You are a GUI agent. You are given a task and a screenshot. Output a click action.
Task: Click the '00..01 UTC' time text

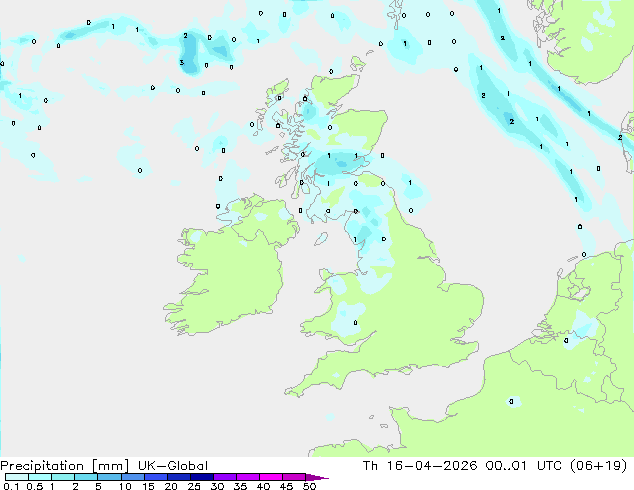(x=524, y=466)
